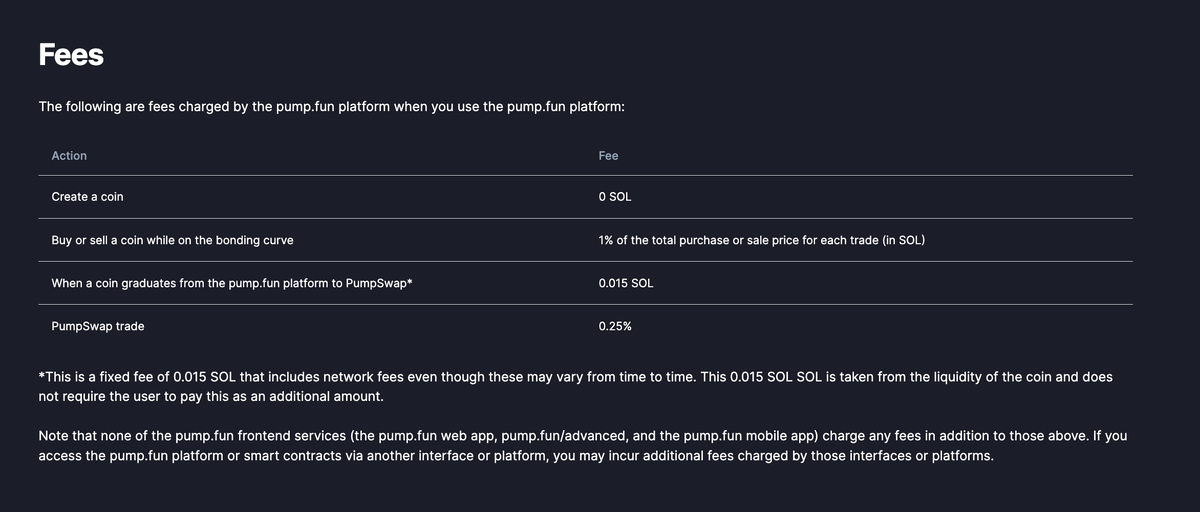The image size is (1200, 512).
Task: Click the "0 SOL" fee value
Action: click(615, 197)
